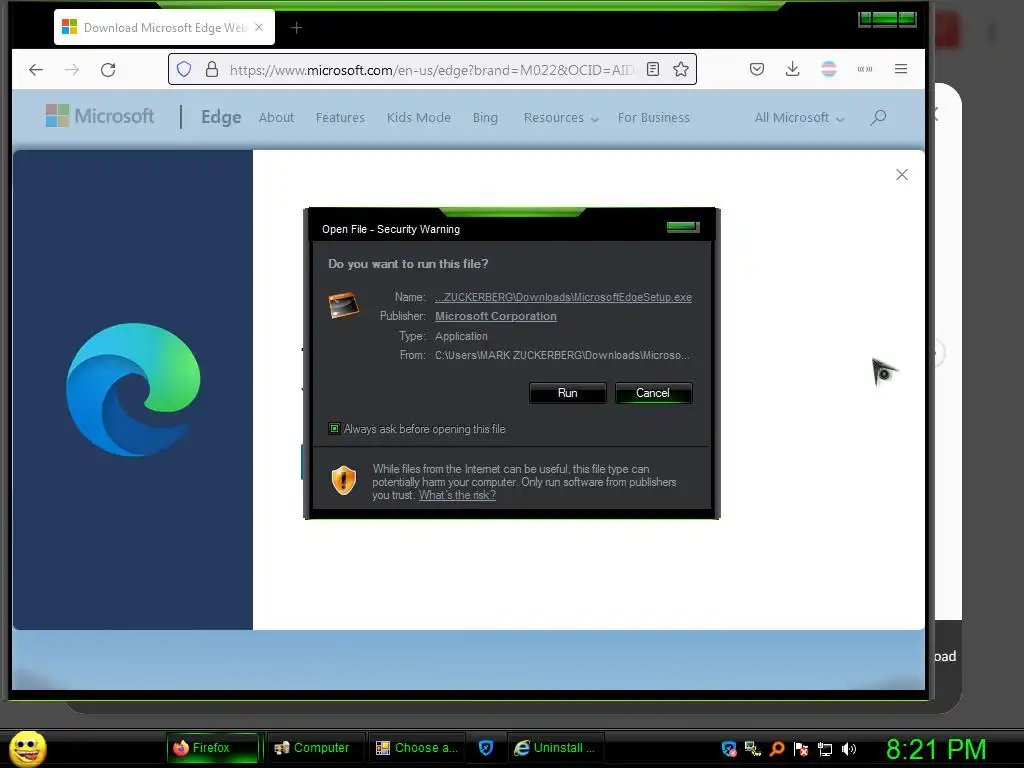Click the Edge logo image

(x=133, y=390)
